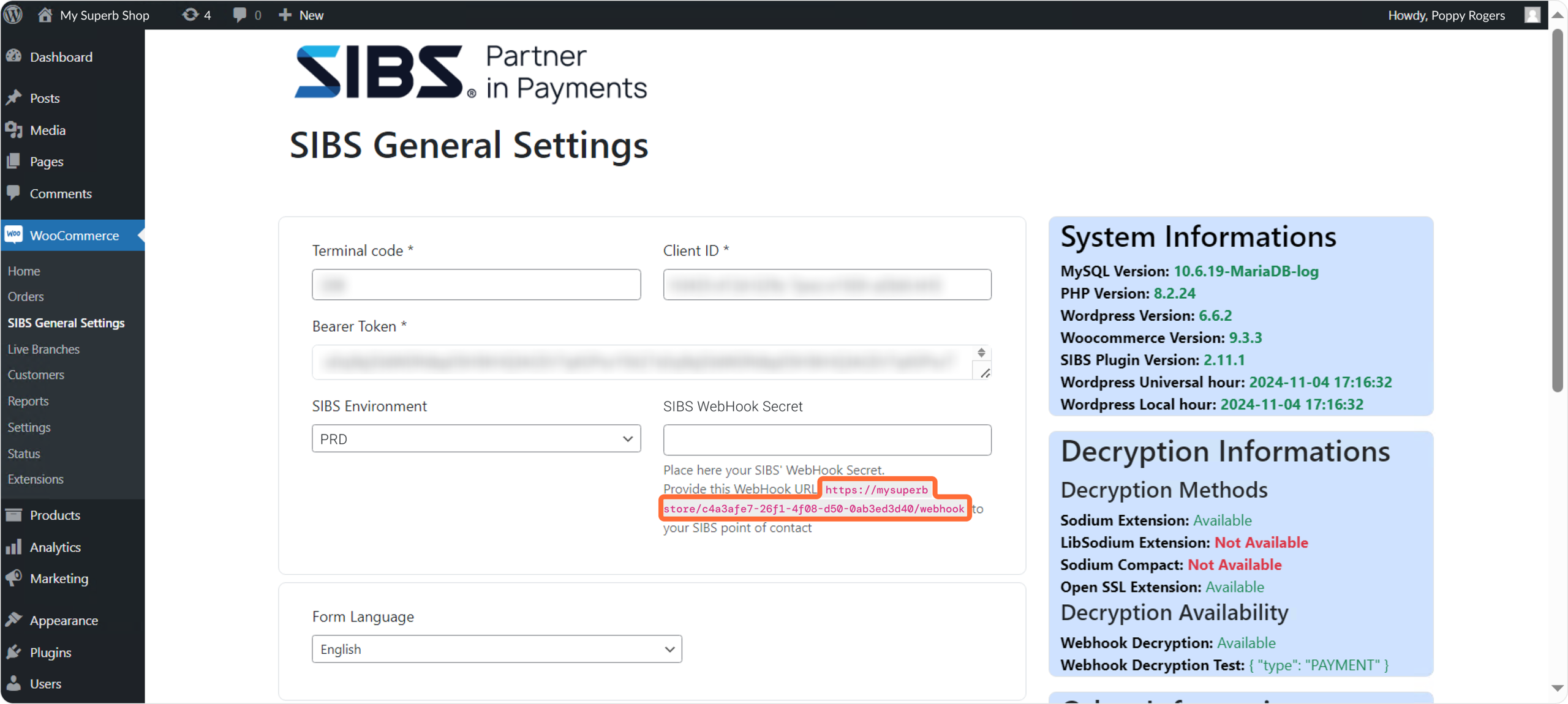The image size is (1568, 704).
Task: Click Poppy Rogers user avatar
Action: pos(1532,15)
